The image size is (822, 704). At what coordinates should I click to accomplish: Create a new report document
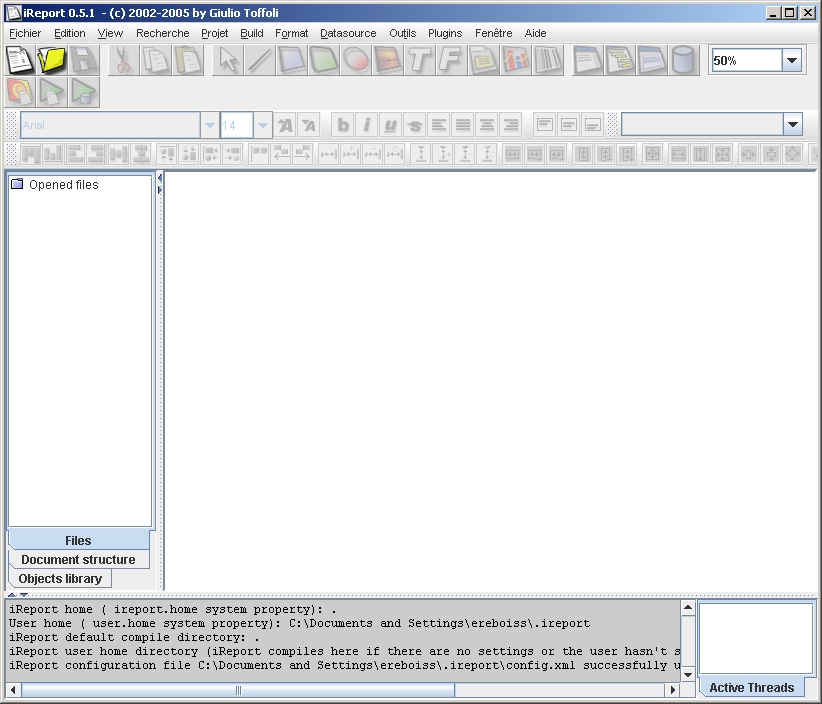(x=20, y=60)
